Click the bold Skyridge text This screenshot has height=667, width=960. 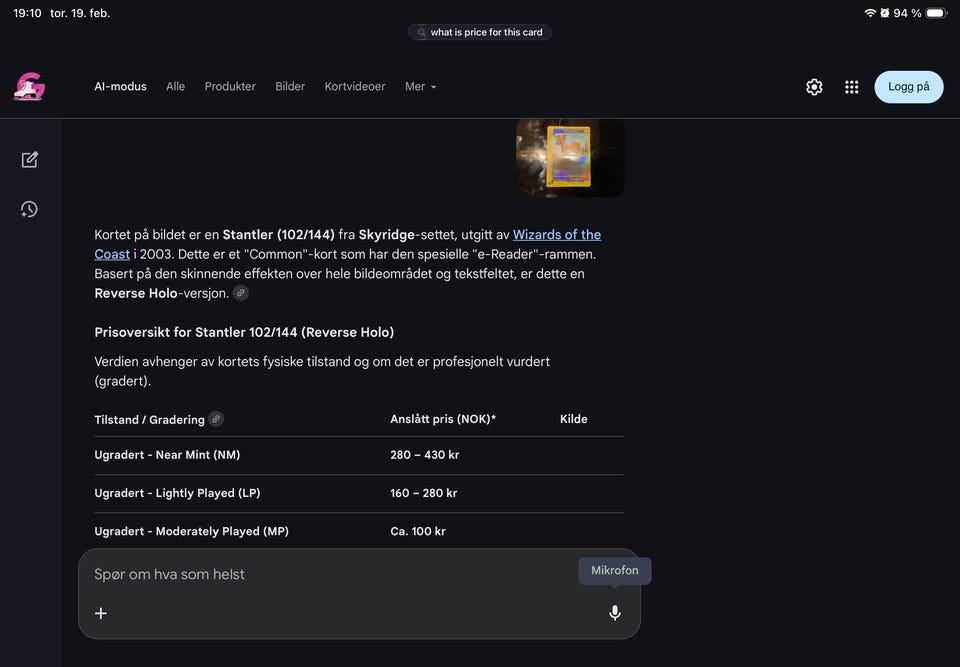386,235
